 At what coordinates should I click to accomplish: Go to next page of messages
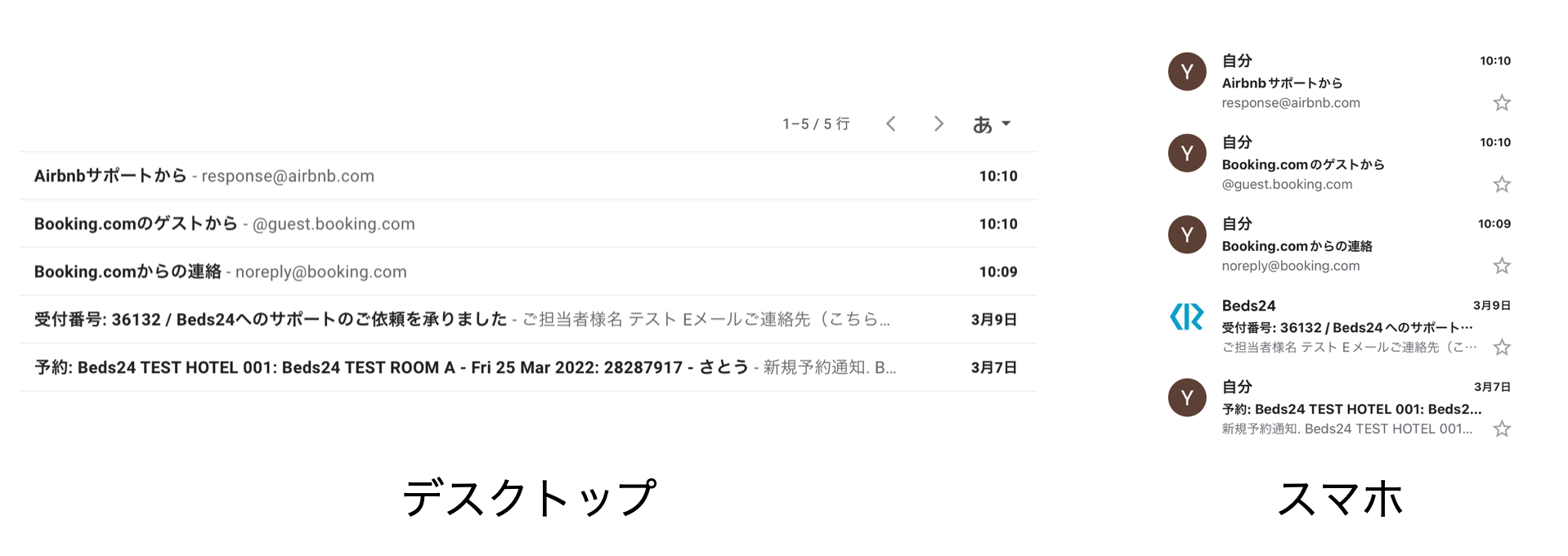939,123
